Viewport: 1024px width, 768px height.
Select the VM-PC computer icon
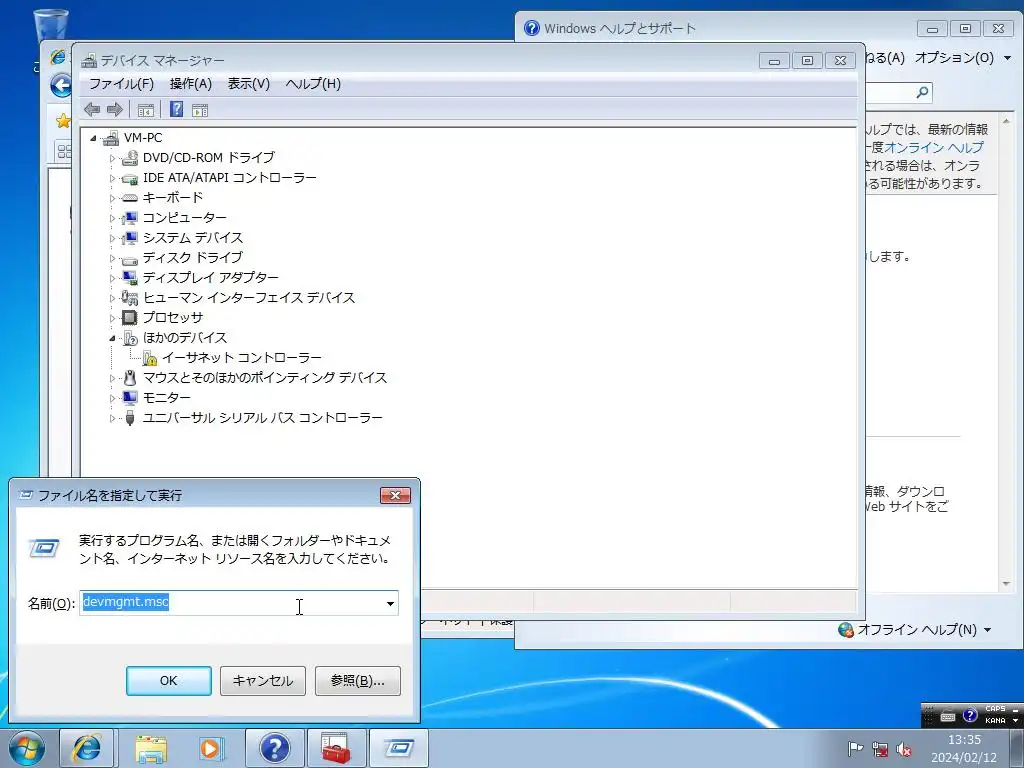coord(111,138)
